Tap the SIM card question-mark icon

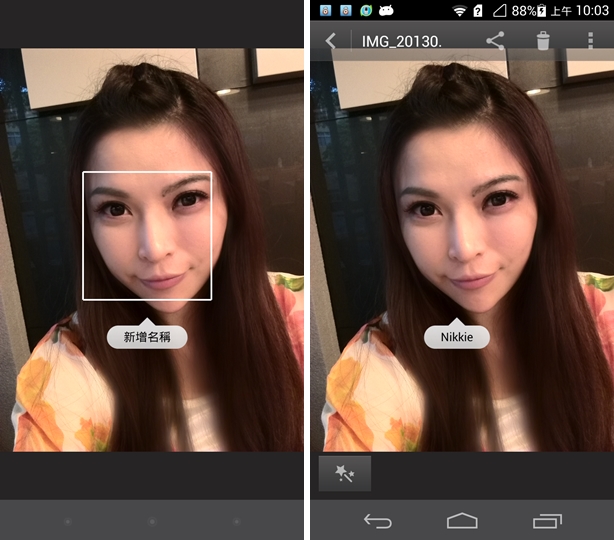pos(478,11)
